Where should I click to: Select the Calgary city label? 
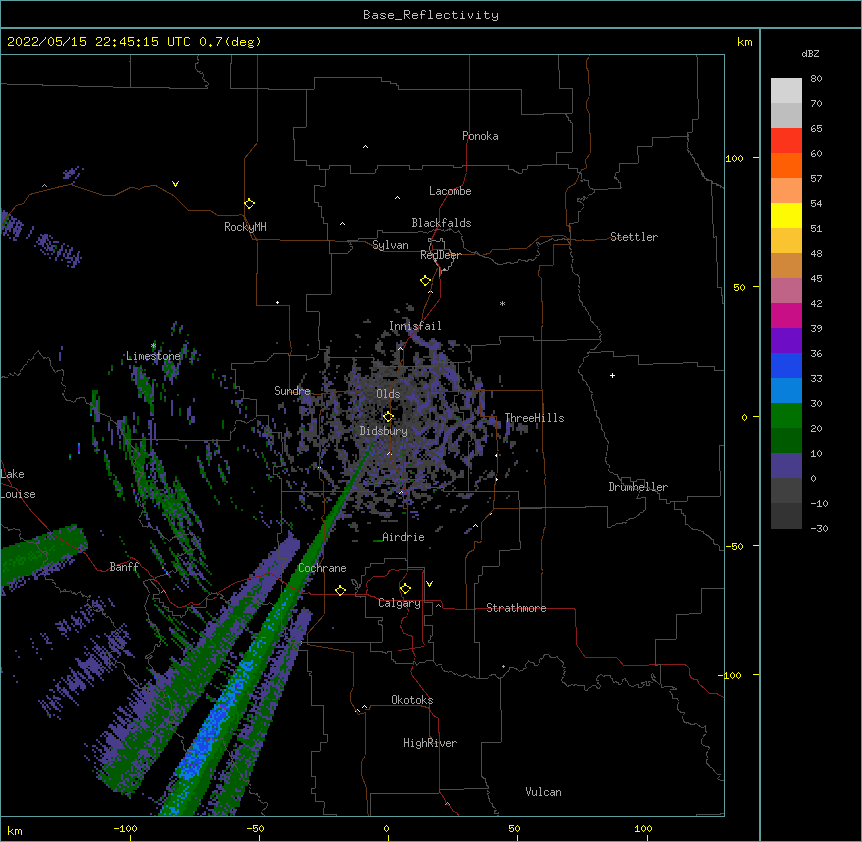click(x=399, y=603)
